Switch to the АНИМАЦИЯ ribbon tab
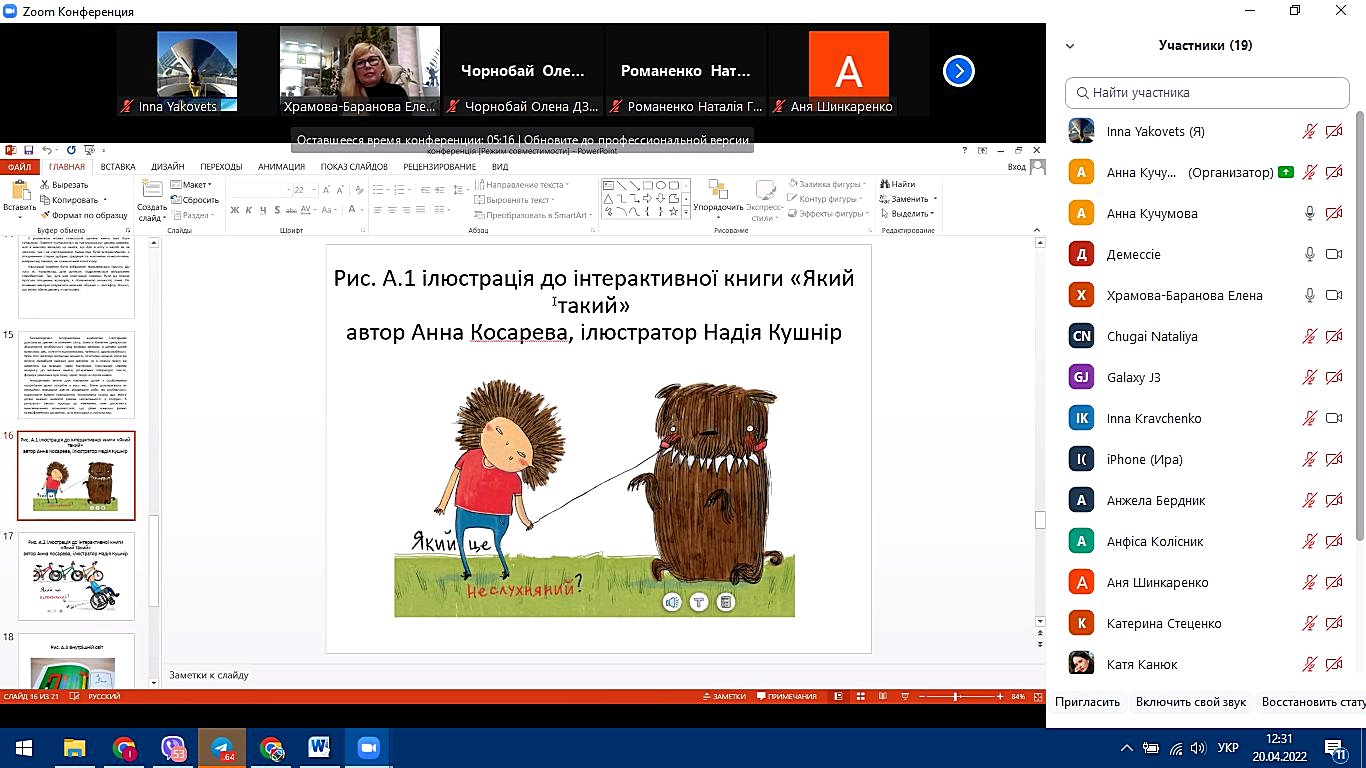The width and height of the screenshot is (1366, 768). click(x=281, y=167)
